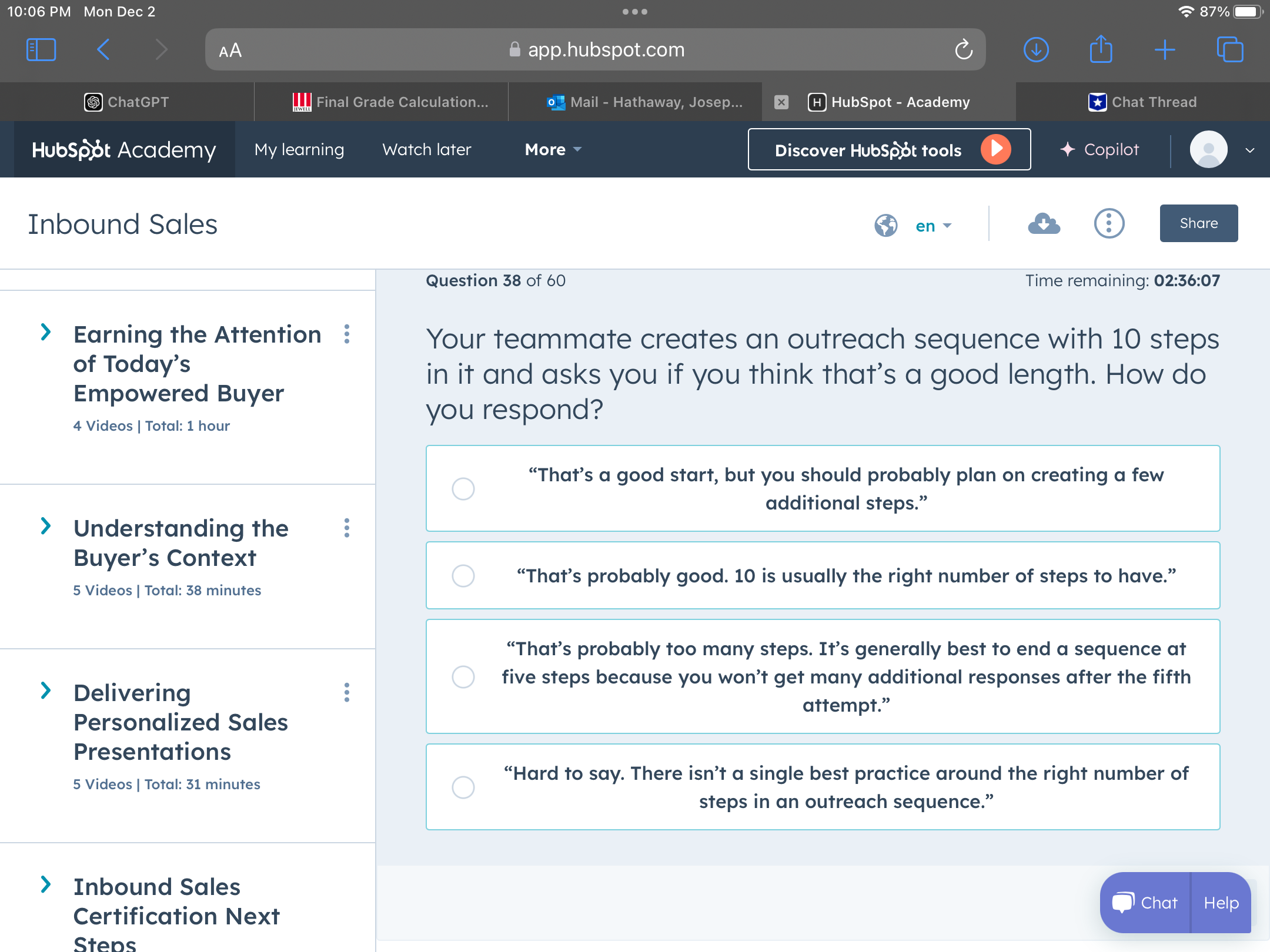
Task: Click the cloud download icon
Action: [1044, 223]
